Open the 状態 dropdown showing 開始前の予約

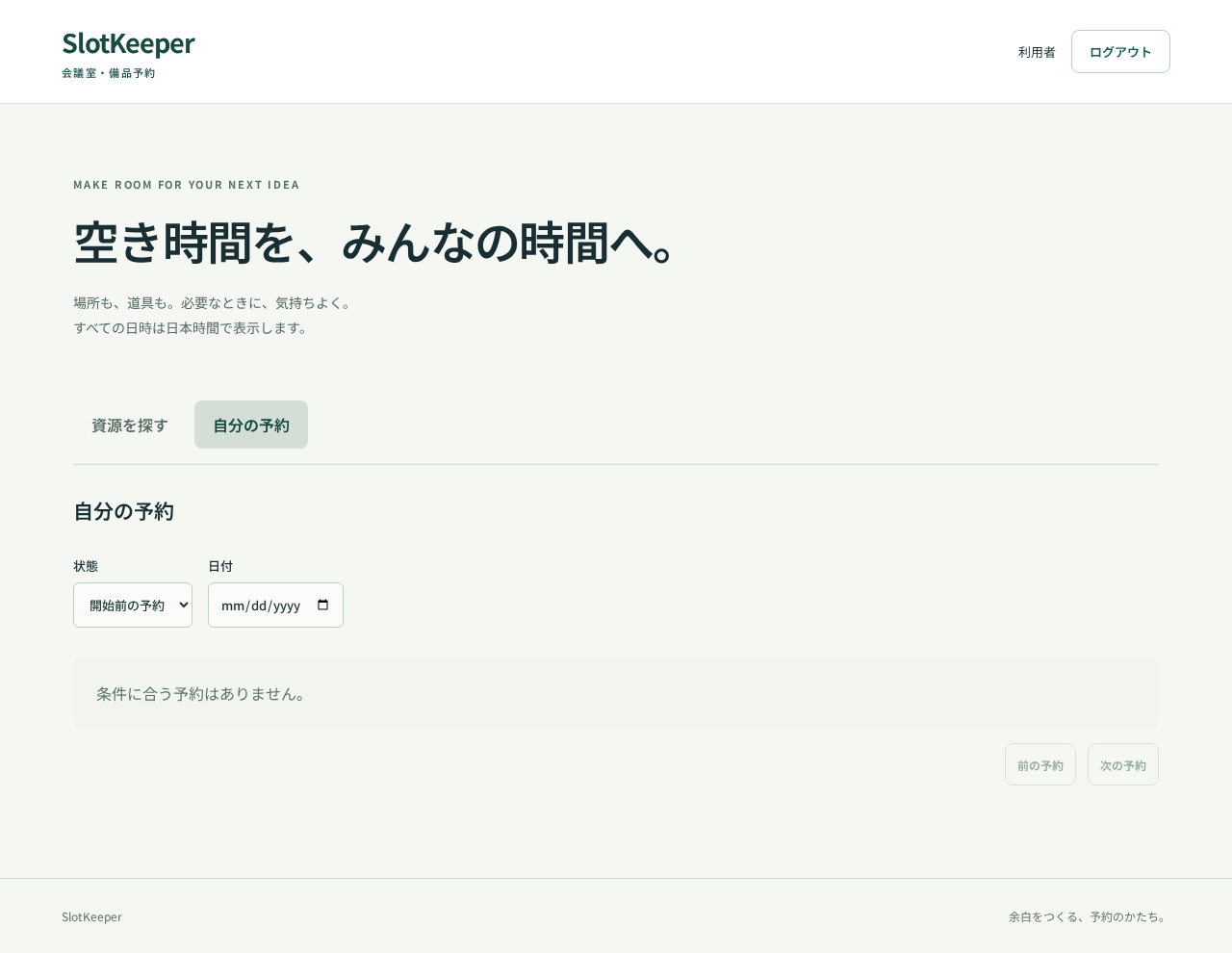tap(133, 605)
